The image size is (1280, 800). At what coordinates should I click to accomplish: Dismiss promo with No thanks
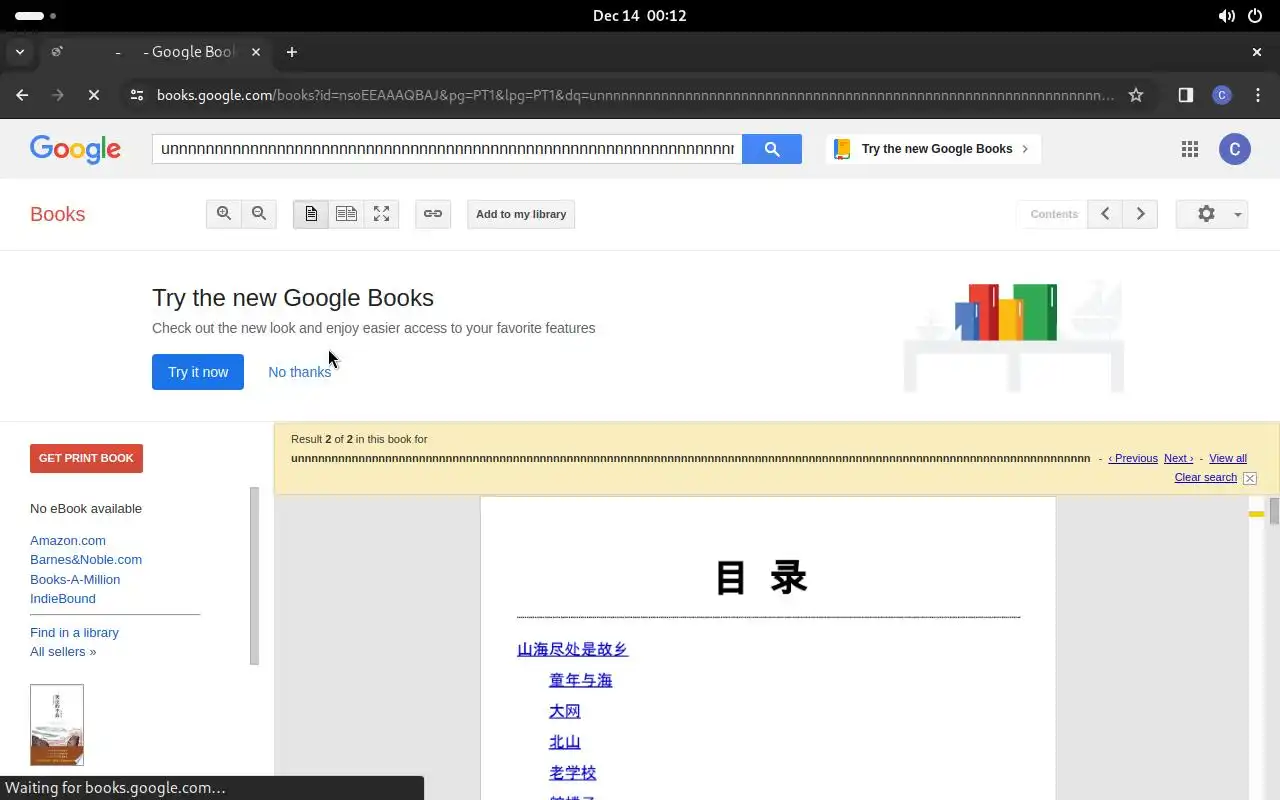(299, 372)
